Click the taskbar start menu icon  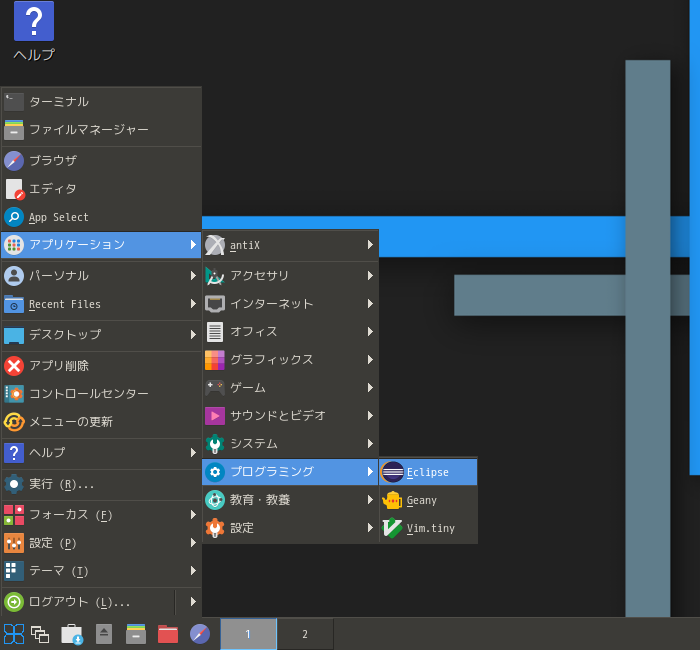pyautogui.click(x=14, y=634)
